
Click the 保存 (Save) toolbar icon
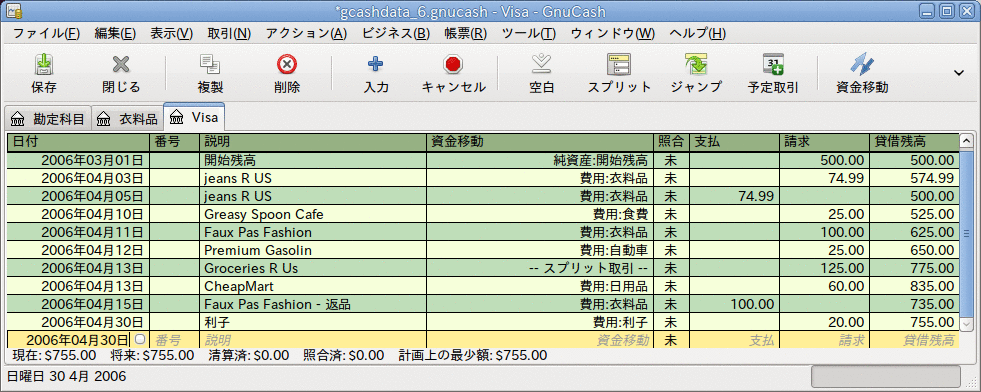pyautogui.click(x=44, y=64)
